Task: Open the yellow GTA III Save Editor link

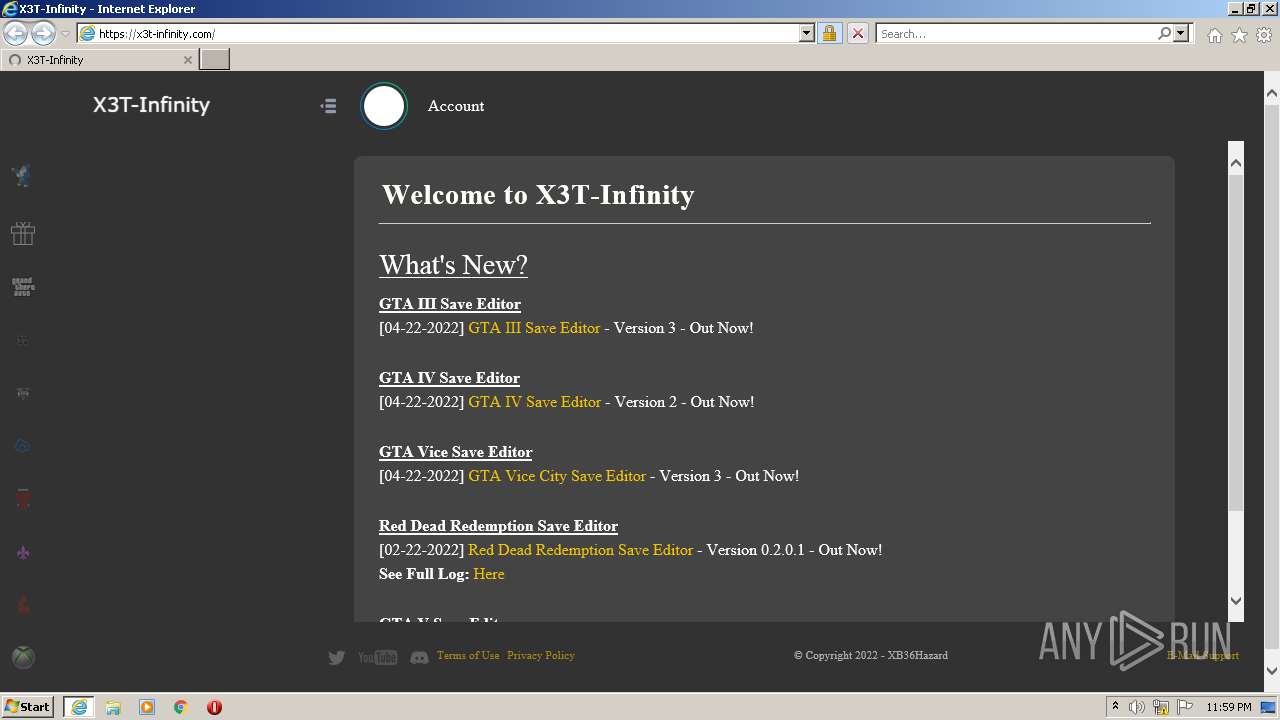Action: pyautogui.click(x=534, y=328)
